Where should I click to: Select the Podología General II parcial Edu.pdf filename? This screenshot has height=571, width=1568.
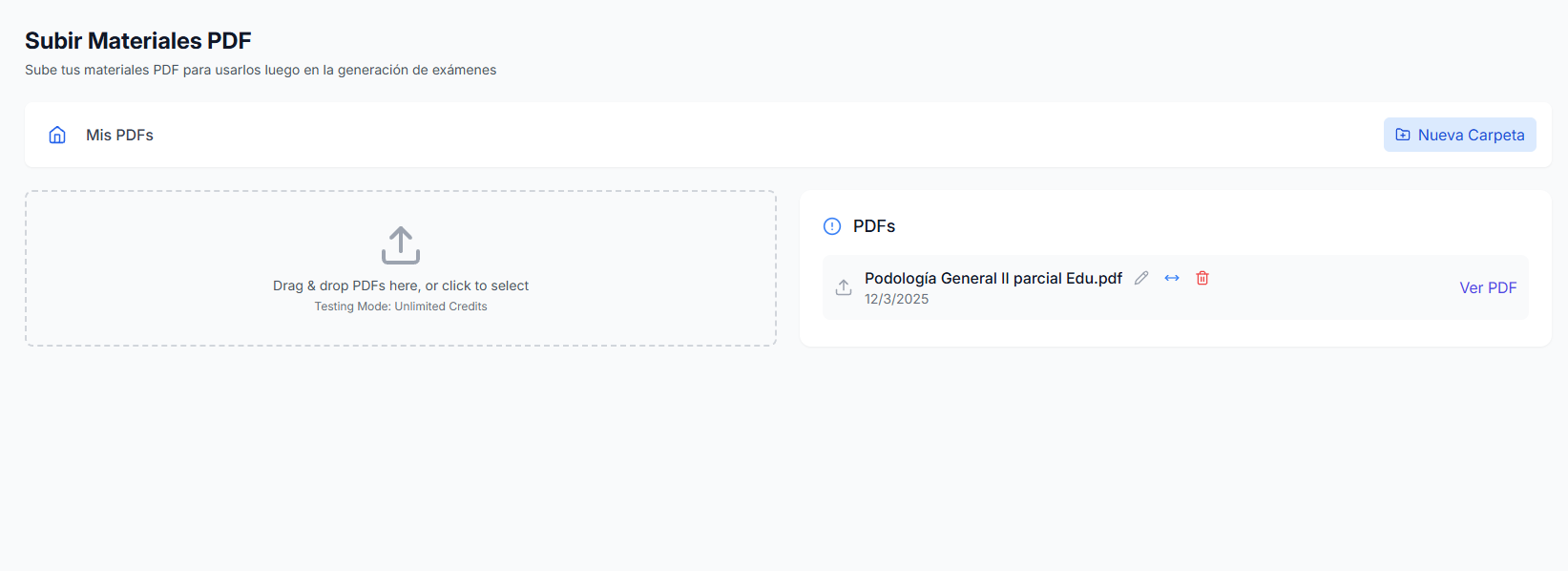993,278
